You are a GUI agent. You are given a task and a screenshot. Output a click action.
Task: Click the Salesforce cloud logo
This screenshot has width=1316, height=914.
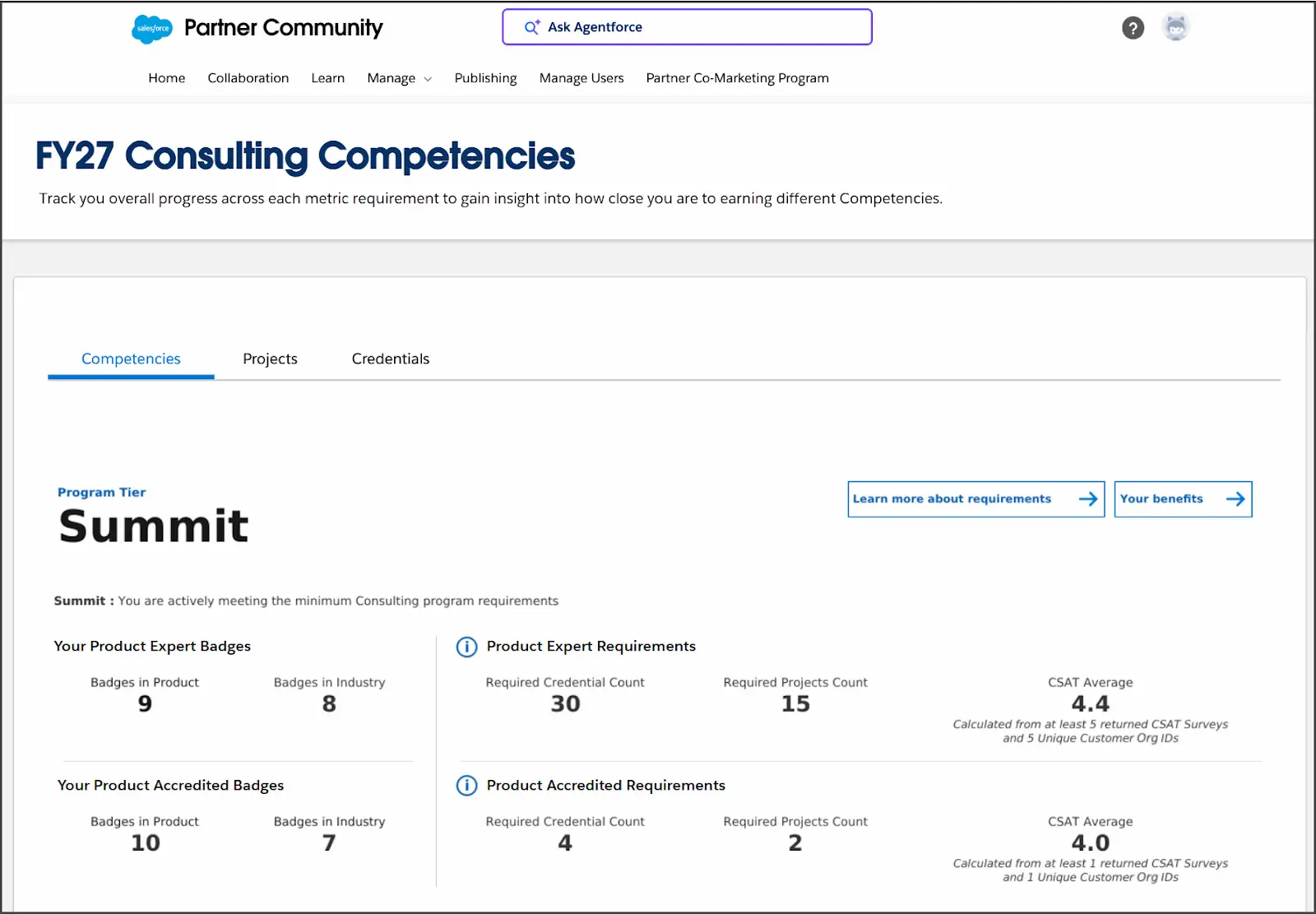[x=152, y=29]
